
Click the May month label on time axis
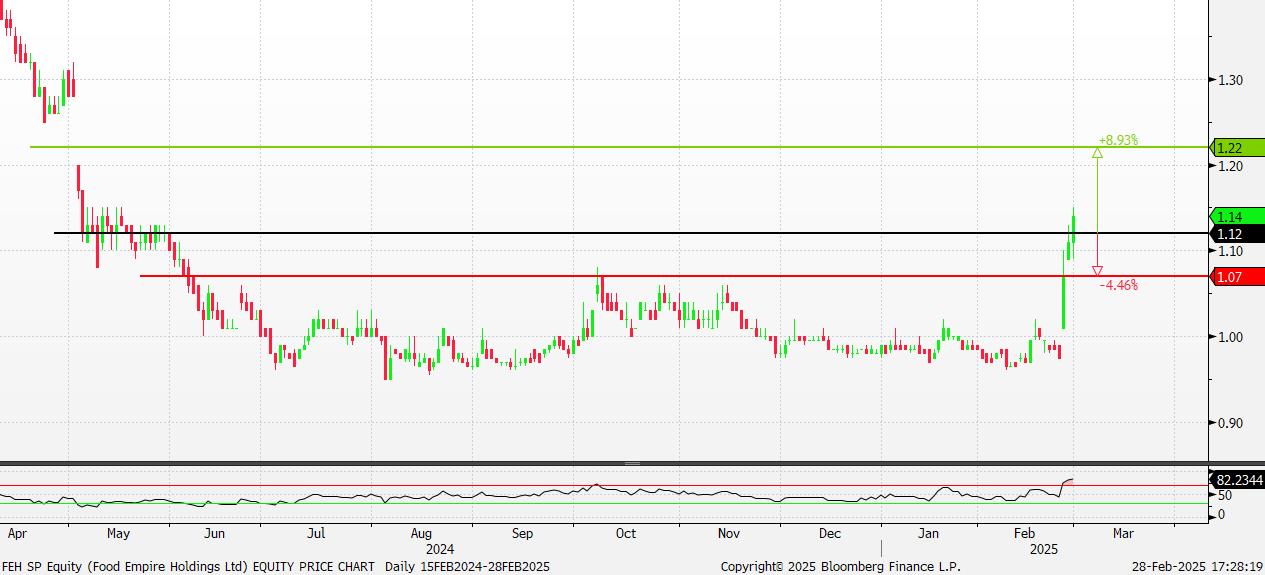(x=118, y=534)
